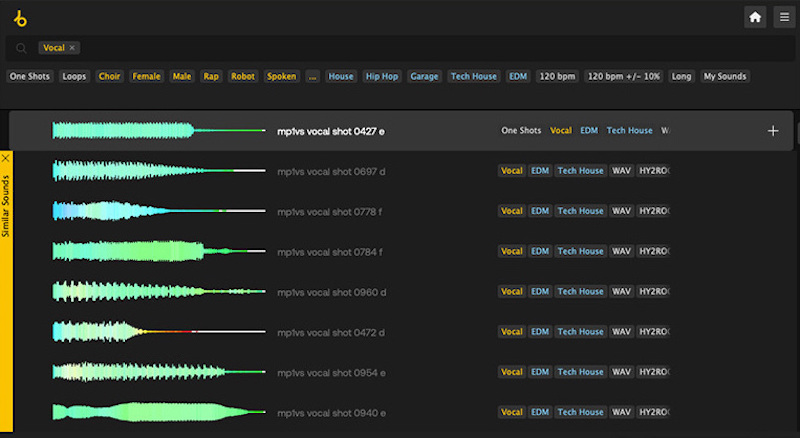Toggle the Loops filter tag
800x438 pixels.
(74, 76)
